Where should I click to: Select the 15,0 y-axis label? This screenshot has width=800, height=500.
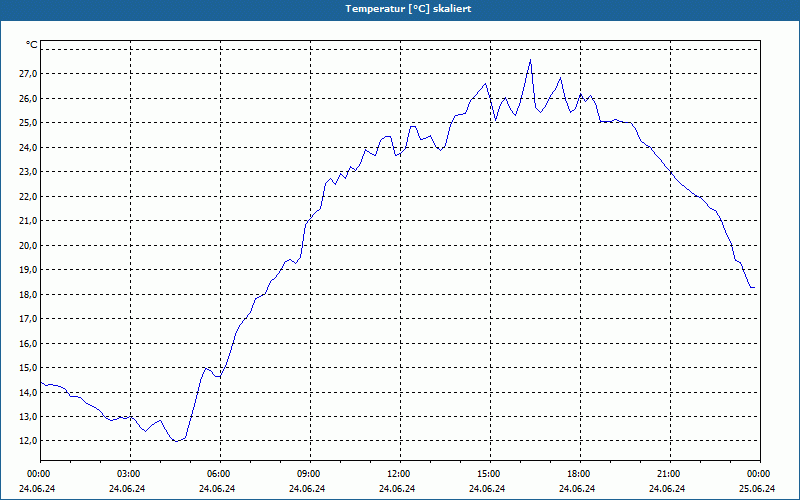[28, 368]
